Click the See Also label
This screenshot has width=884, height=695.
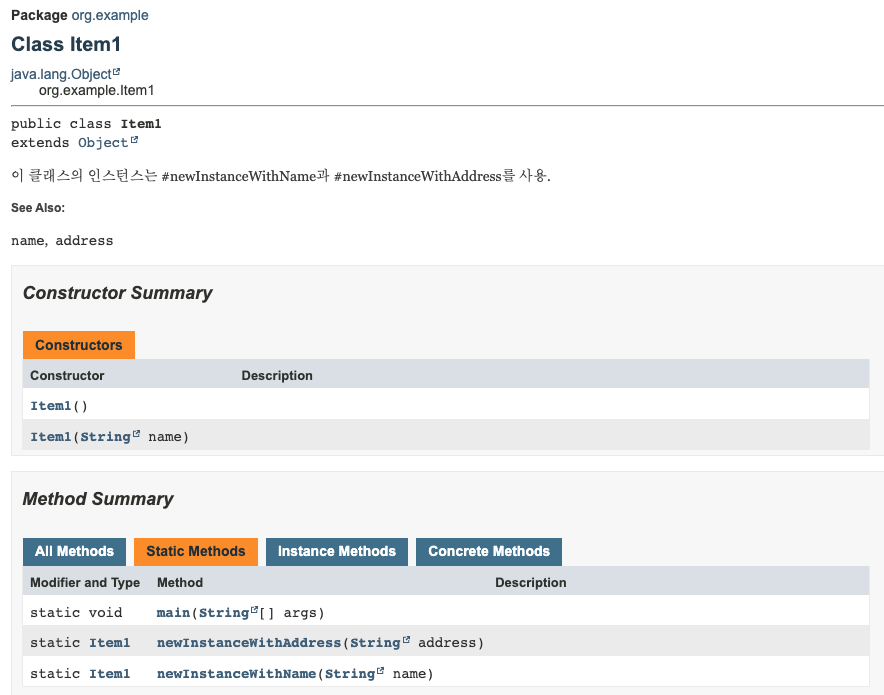38,207
